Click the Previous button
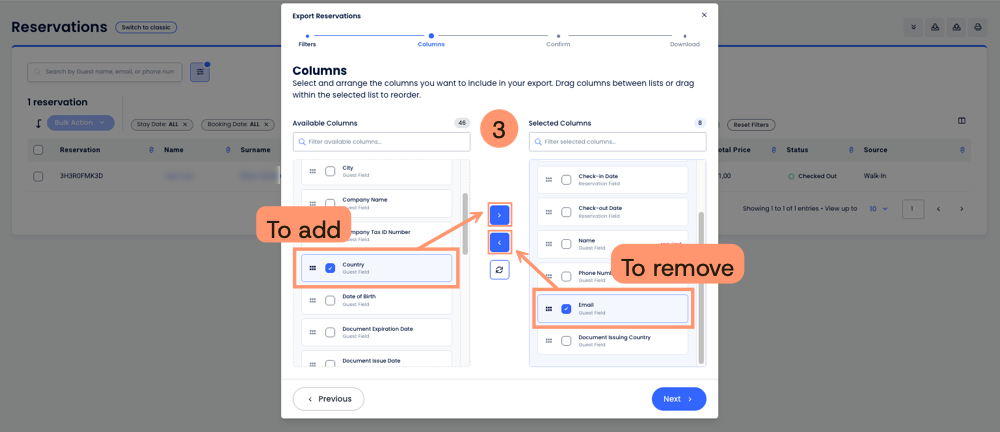 click(328, 399)
